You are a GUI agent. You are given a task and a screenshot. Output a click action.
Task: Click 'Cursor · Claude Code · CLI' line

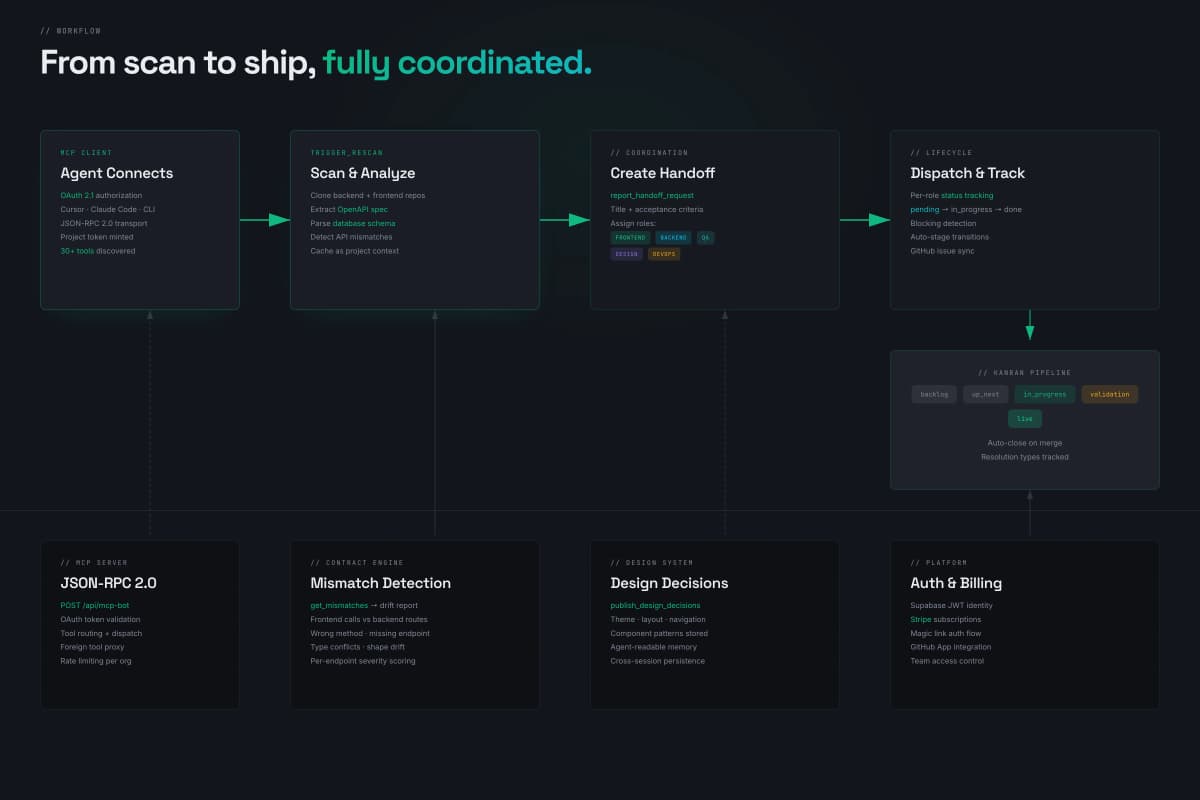(x=108, y=209)
